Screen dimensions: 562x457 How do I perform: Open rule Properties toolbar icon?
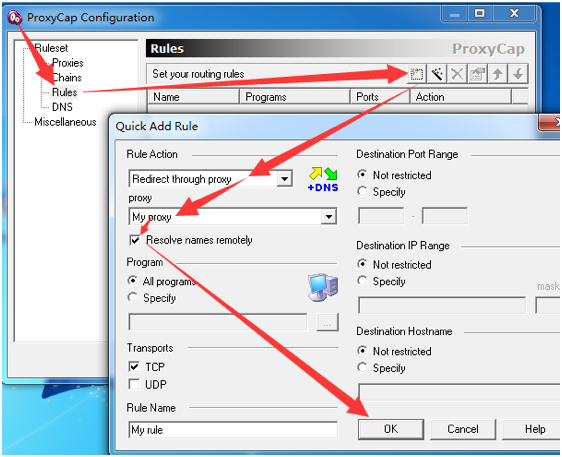point(477,74)
